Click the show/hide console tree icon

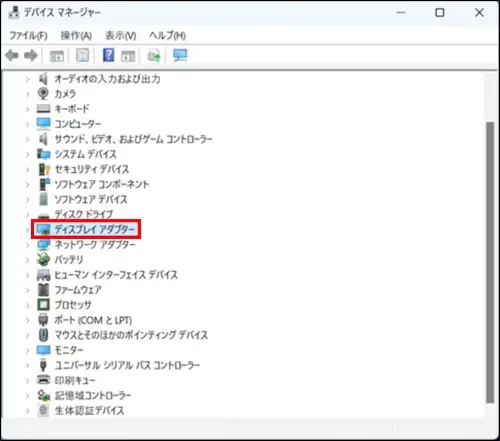(57, 56)
